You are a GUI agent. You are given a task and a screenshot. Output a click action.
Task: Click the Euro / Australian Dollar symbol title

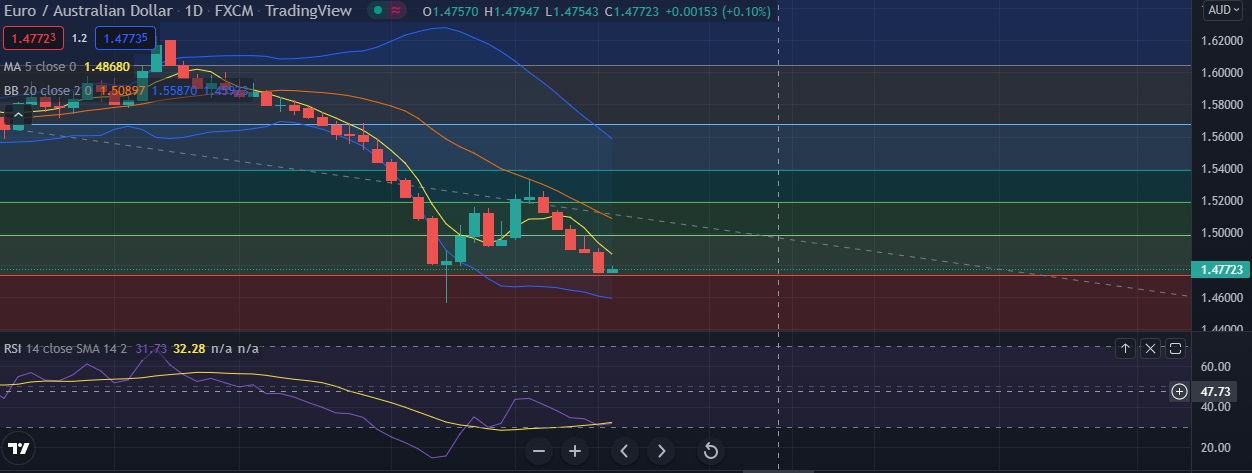(x=88, y=11)
